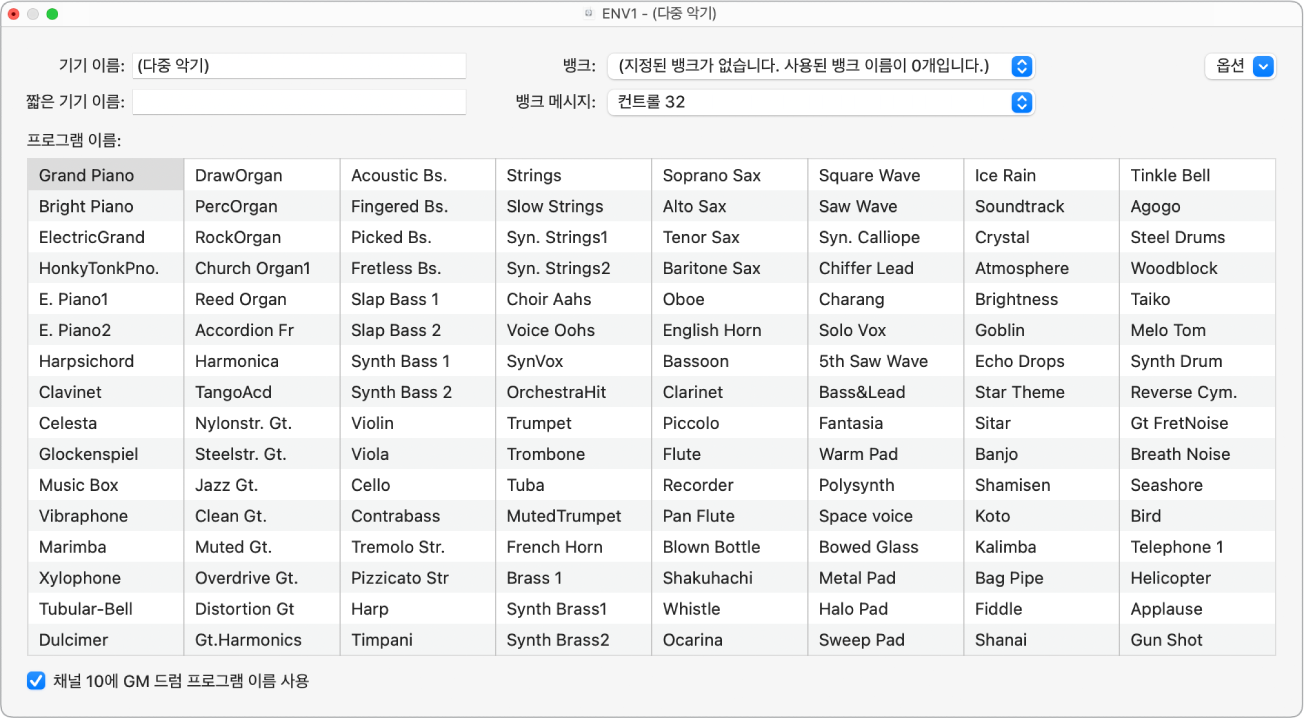Click the 짧은 기기 이름 short name field
This screenshot has width=1306, height=718.
[x=299, y=102]
